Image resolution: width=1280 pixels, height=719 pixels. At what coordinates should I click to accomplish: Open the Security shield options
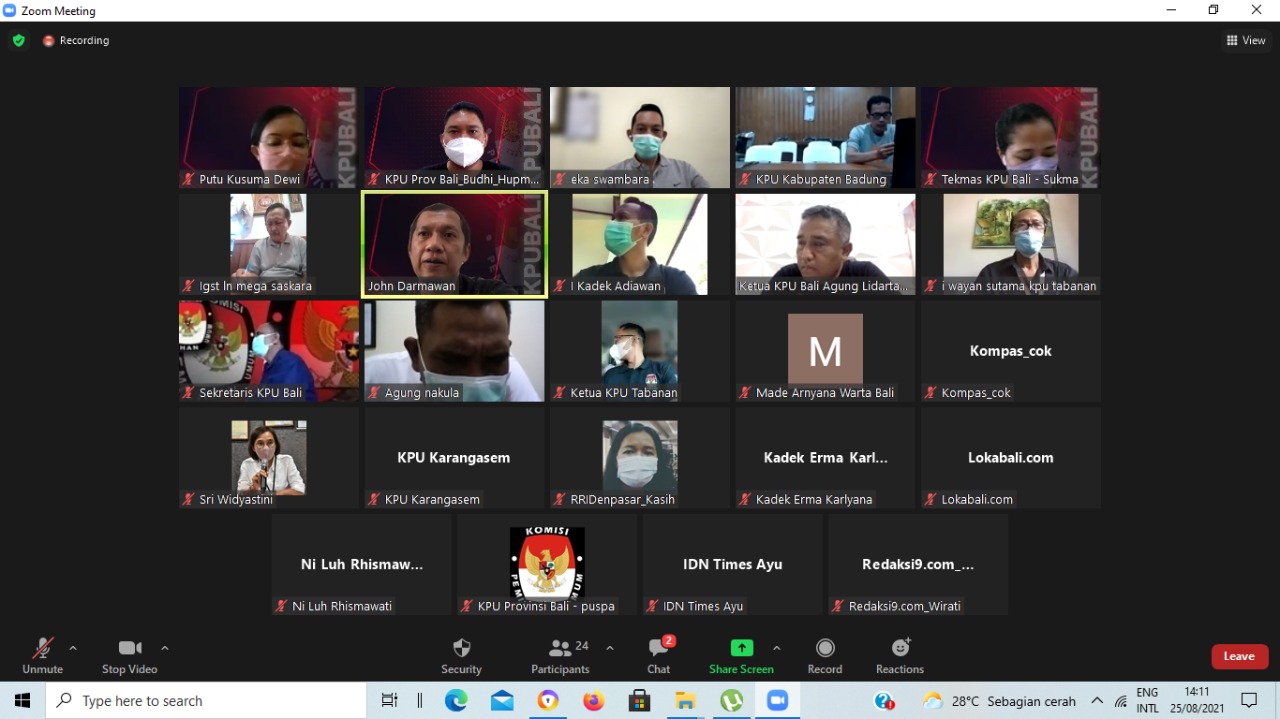tap(461, 648)
